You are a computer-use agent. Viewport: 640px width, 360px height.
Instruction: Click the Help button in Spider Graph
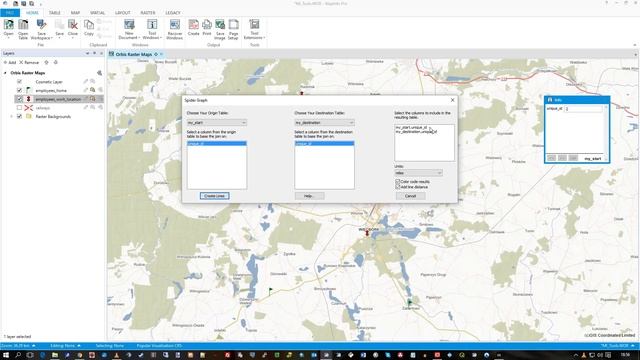click(x=309, y=196)
